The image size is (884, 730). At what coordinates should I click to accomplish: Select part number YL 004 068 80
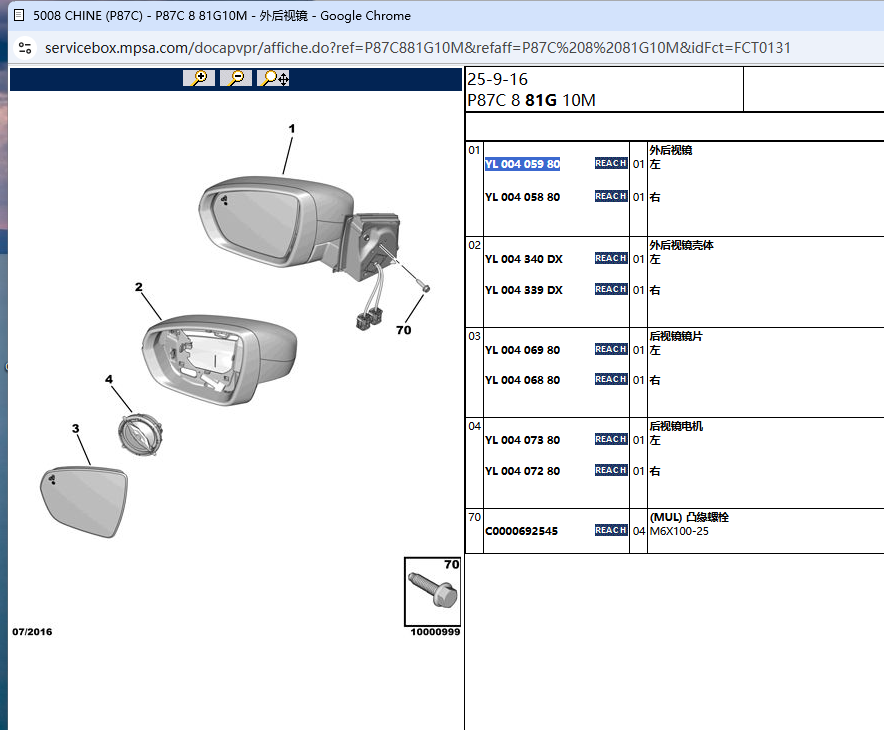pyautogui.click(x=522, y=380)
